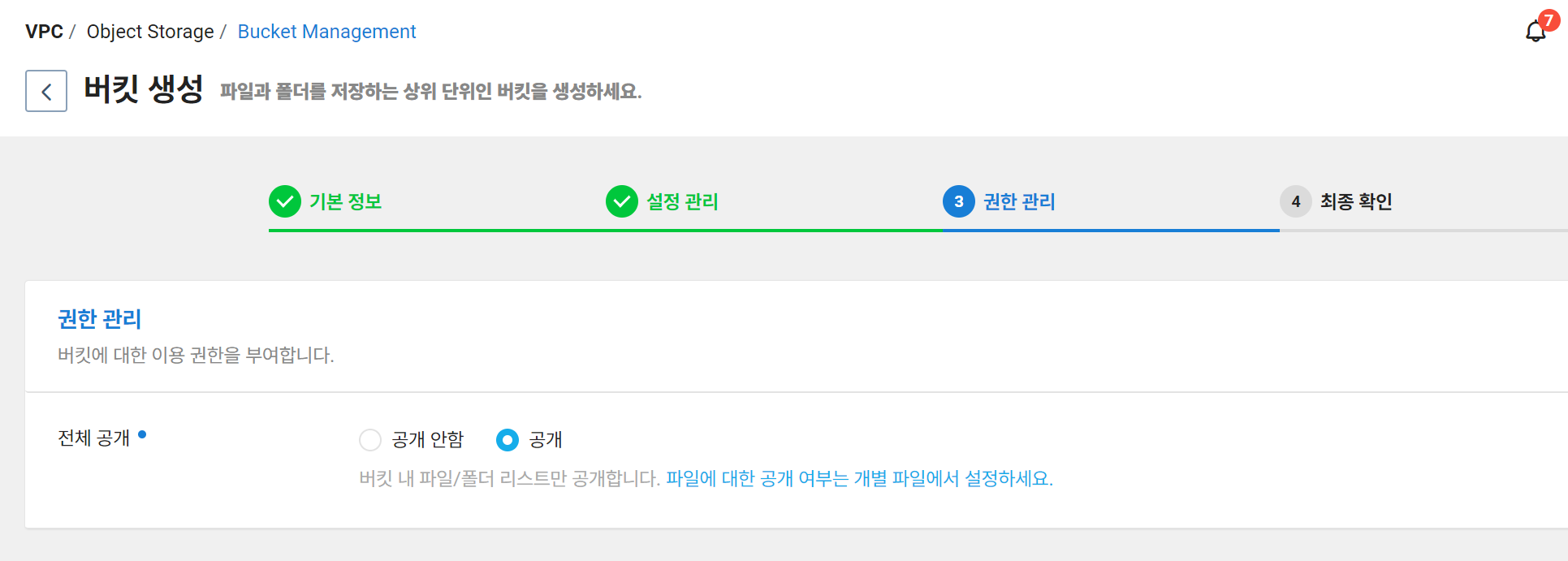Click the notification bell icon
Viewport: 1568px width, 561px height.
(1536, 31)
